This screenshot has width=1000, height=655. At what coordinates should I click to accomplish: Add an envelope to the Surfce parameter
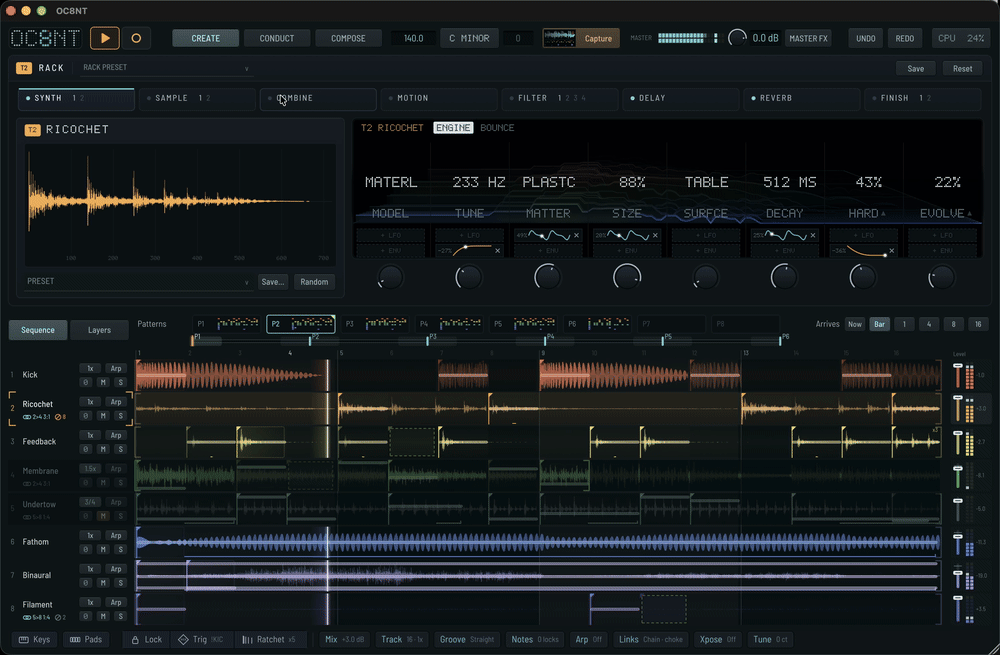coord(705,251)
